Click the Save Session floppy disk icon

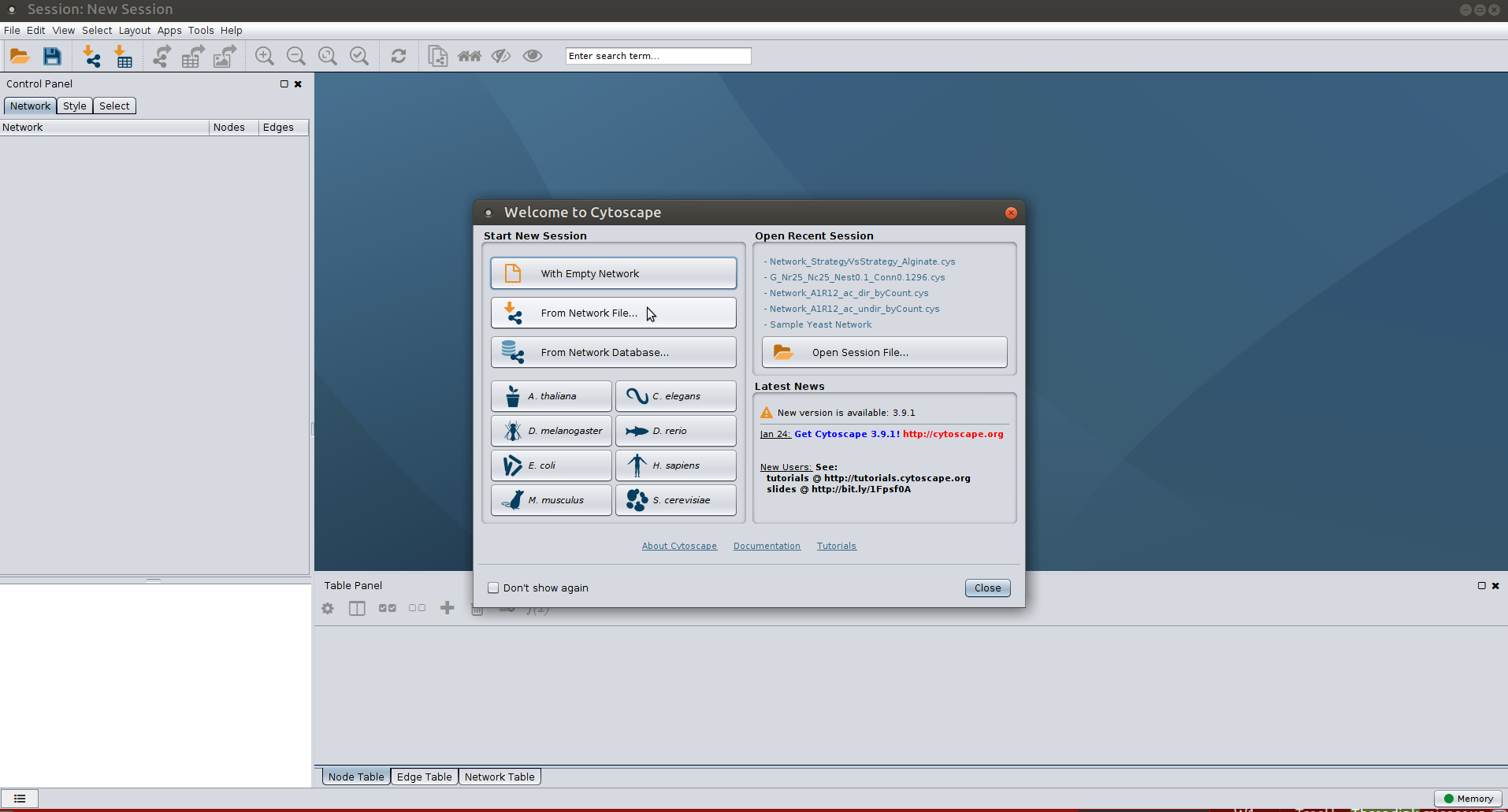(52, 56)
